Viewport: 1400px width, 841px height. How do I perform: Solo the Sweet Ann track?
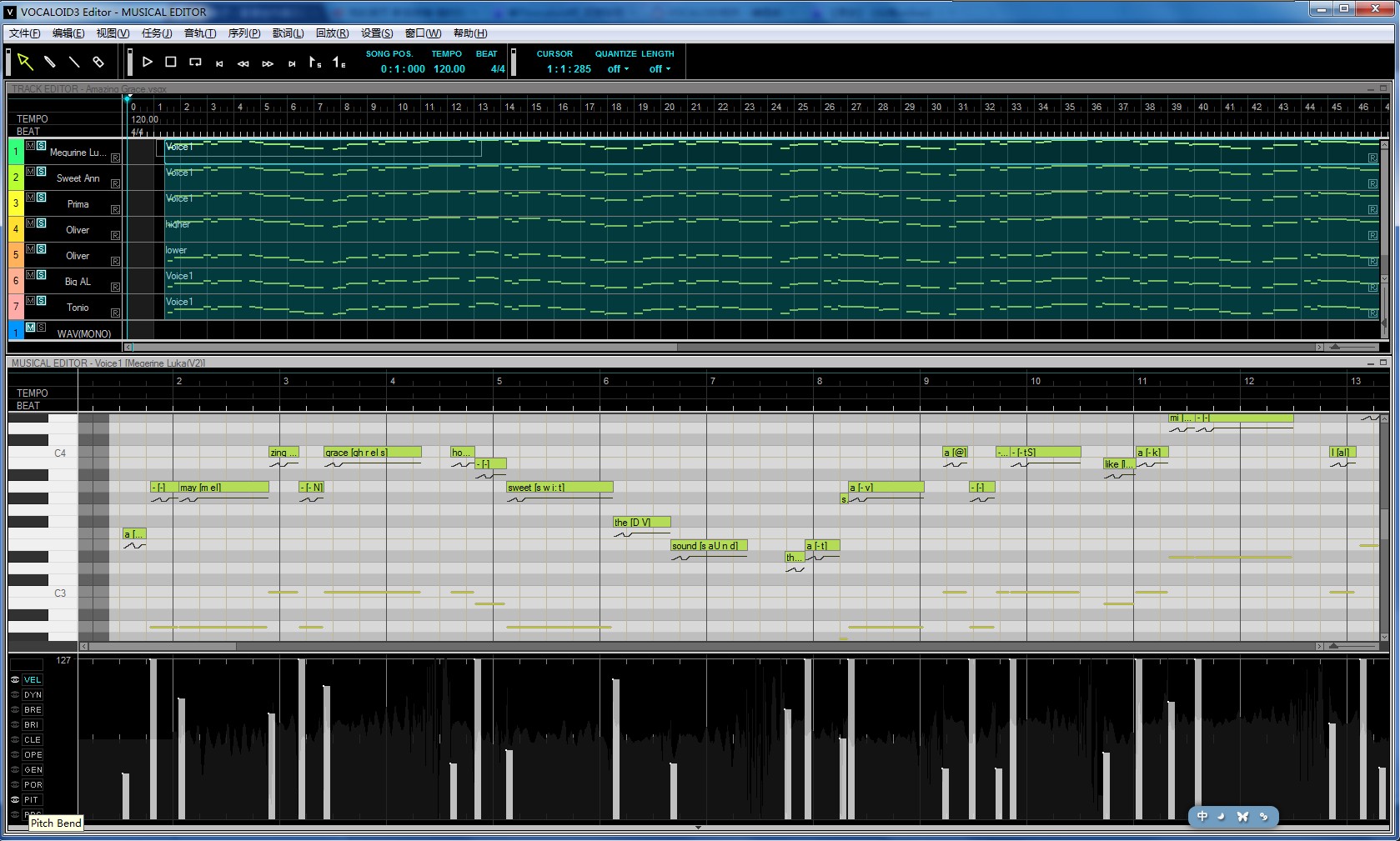41,172
